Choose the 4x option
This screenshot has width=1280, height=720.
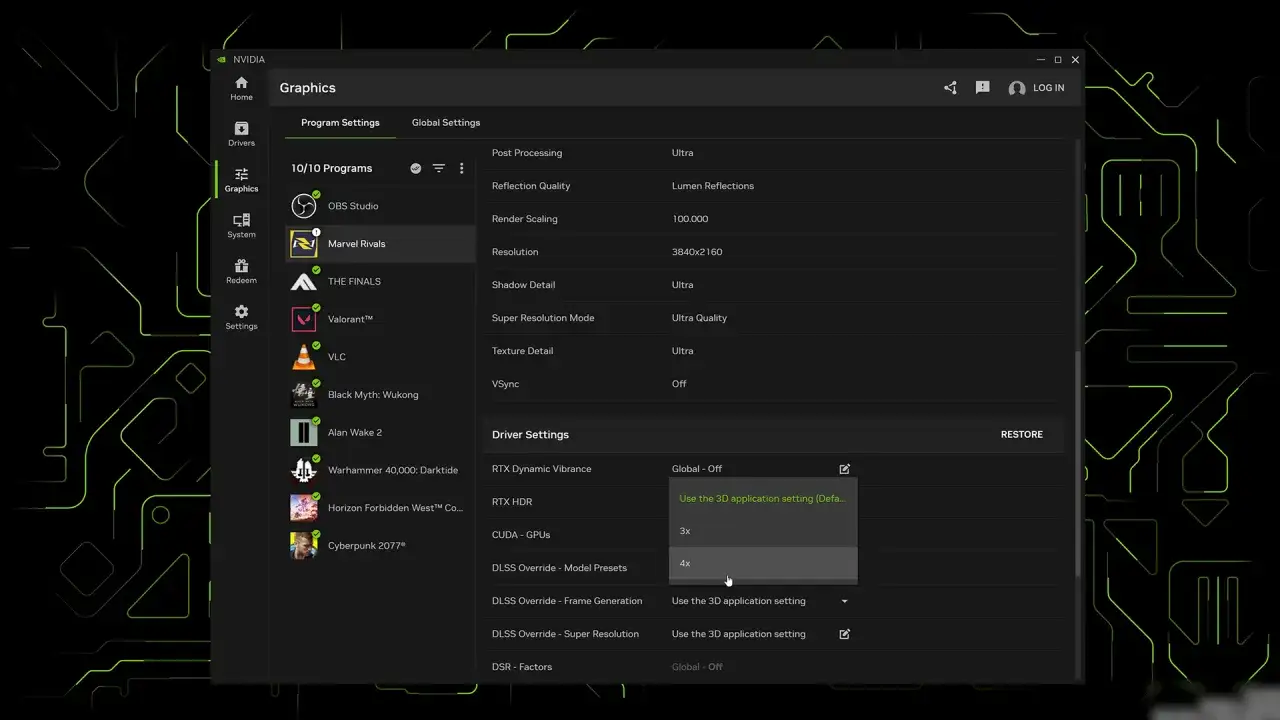763,563
